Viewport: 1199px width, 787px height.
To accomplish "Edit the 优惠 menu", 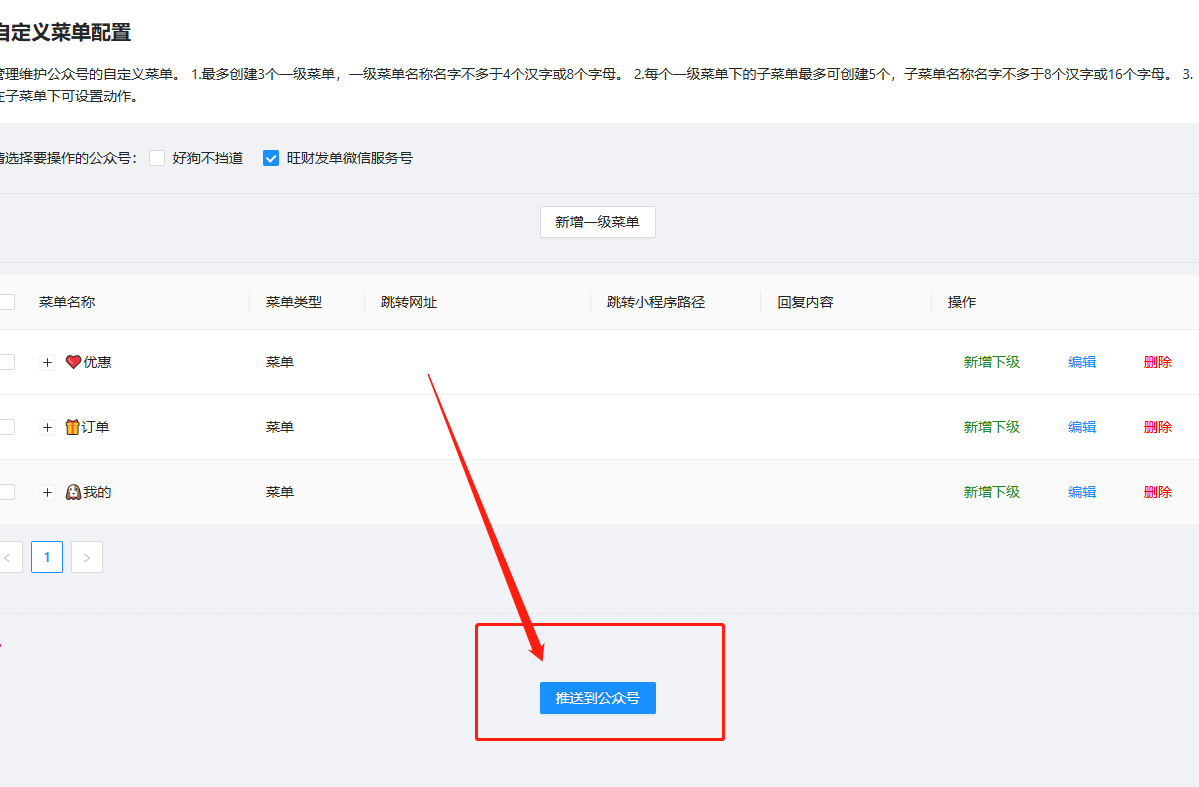I will coord(1081,362).
